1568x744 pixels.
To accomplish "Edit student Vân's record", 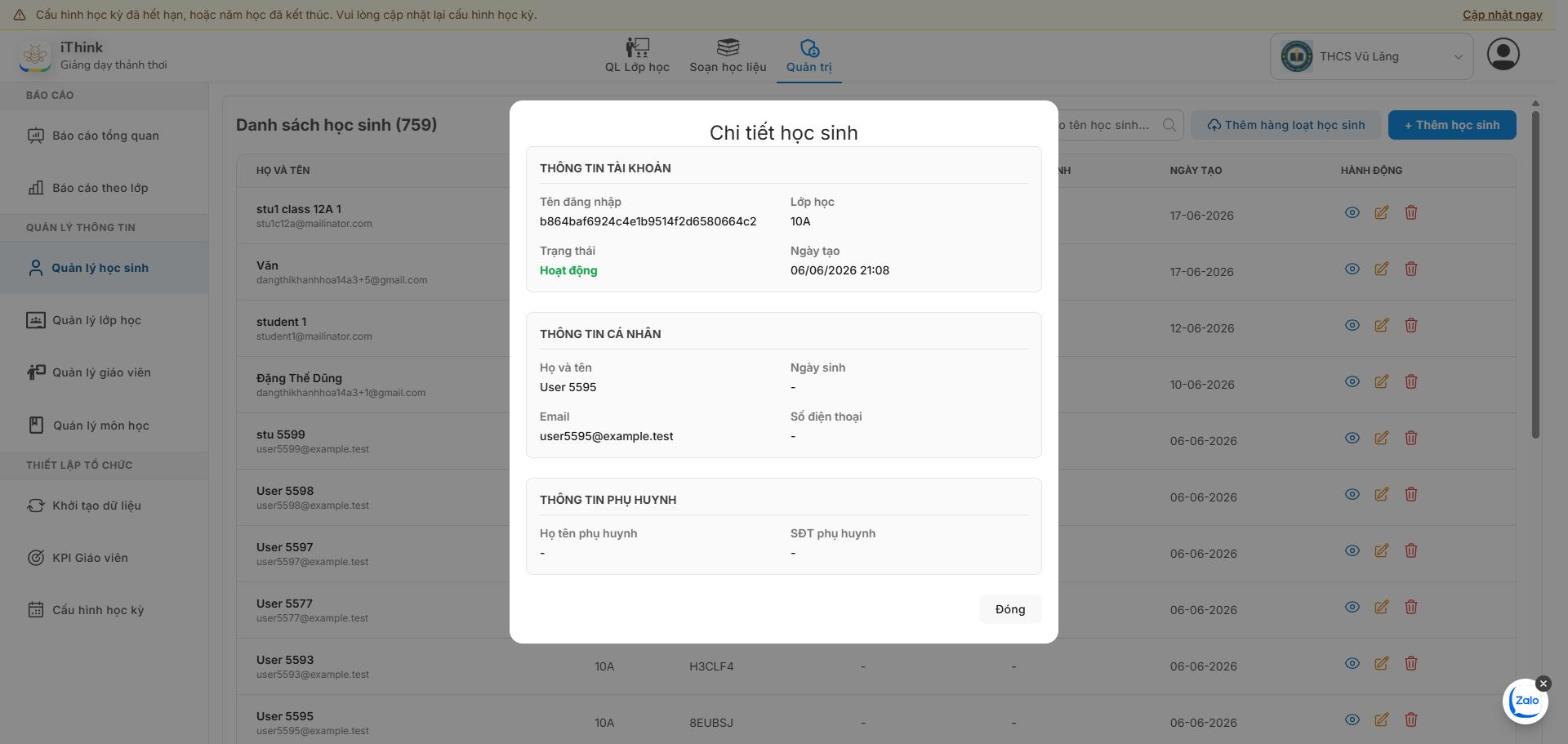I will [1381, 269].
